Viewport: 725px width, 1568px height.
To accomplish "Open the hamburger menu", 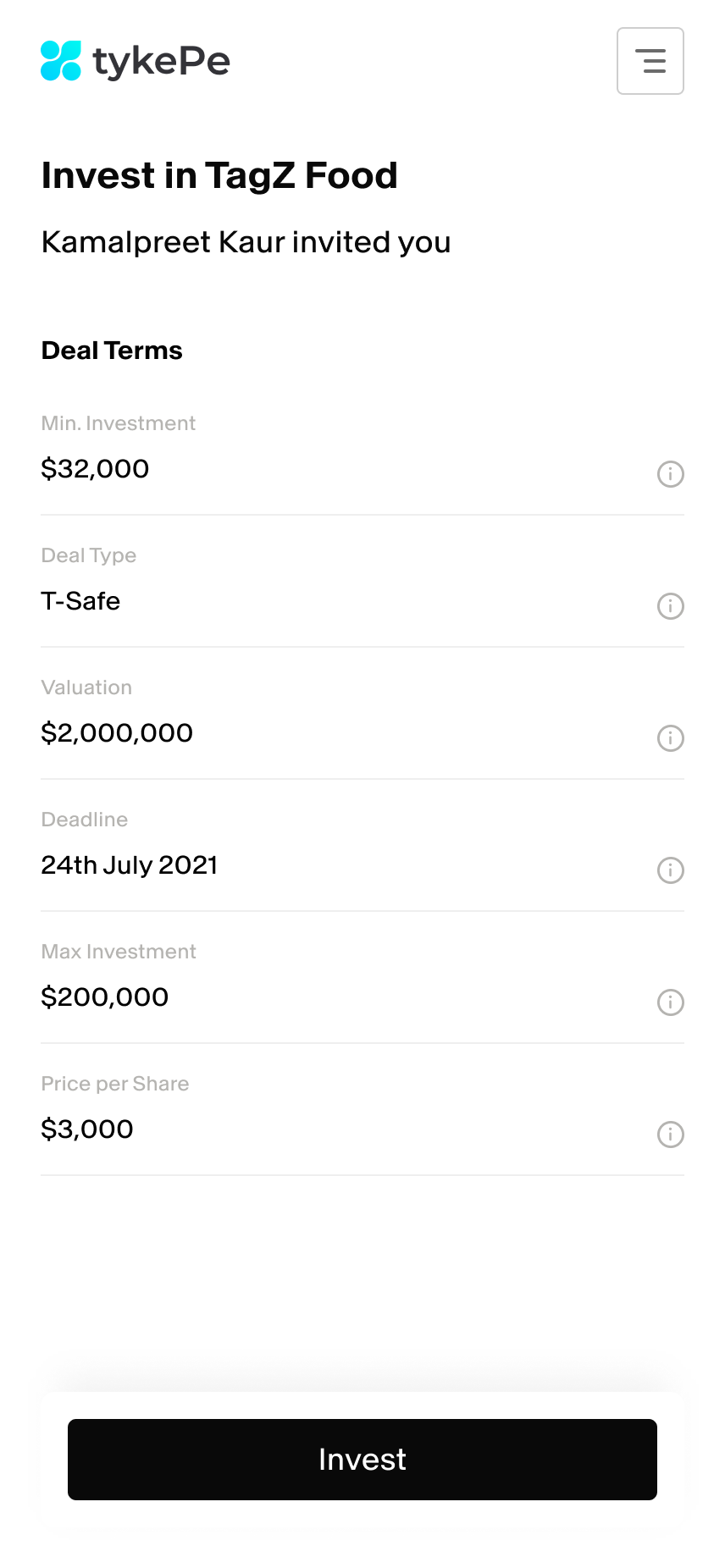I will [x=650, y=61].
